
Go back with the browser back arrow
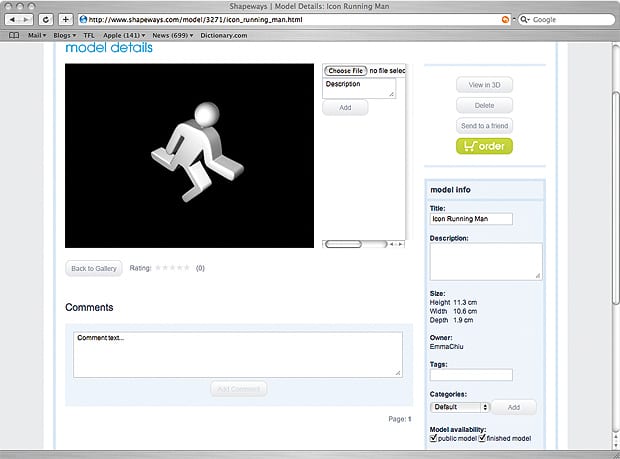pyautogui.click(x=12, y=19)
